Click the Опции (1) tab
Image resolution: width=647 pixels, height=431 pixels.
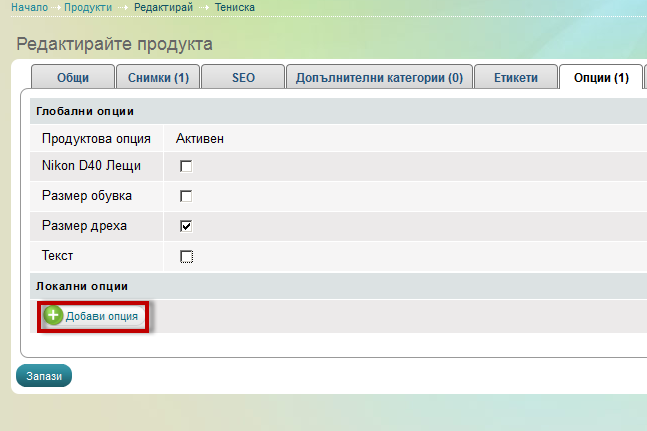pos(600,78)
